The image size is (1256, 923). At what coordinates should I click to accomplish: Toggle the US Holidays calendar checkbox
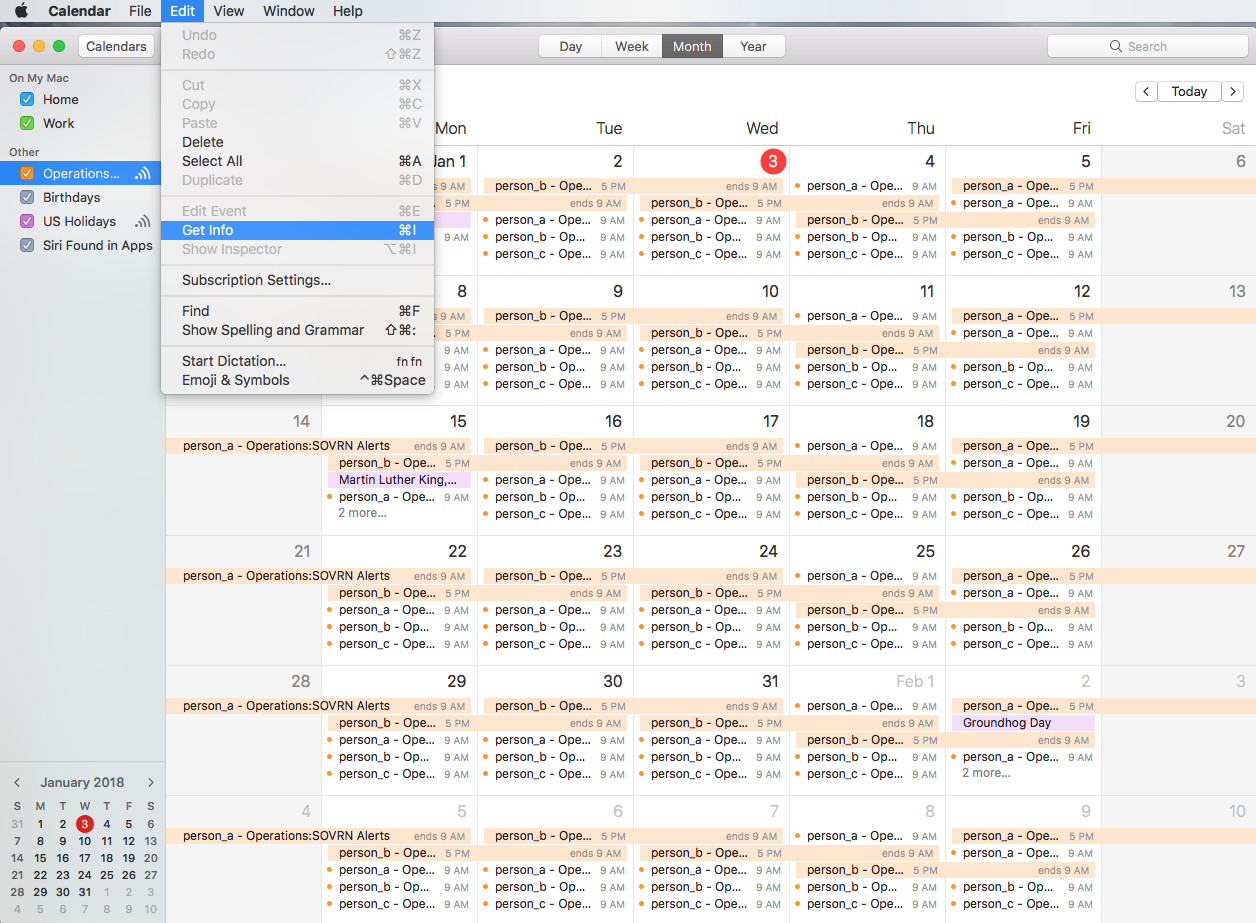pos(27,221)
